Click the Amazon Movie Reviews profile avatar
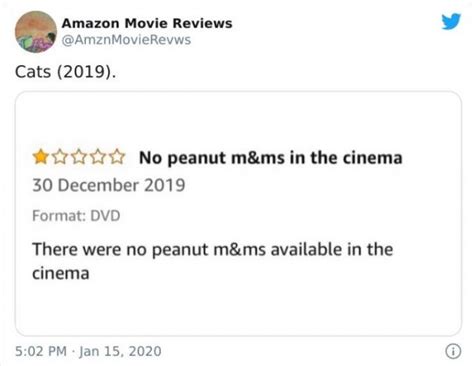The image size is (474, 366). [36, 32]
